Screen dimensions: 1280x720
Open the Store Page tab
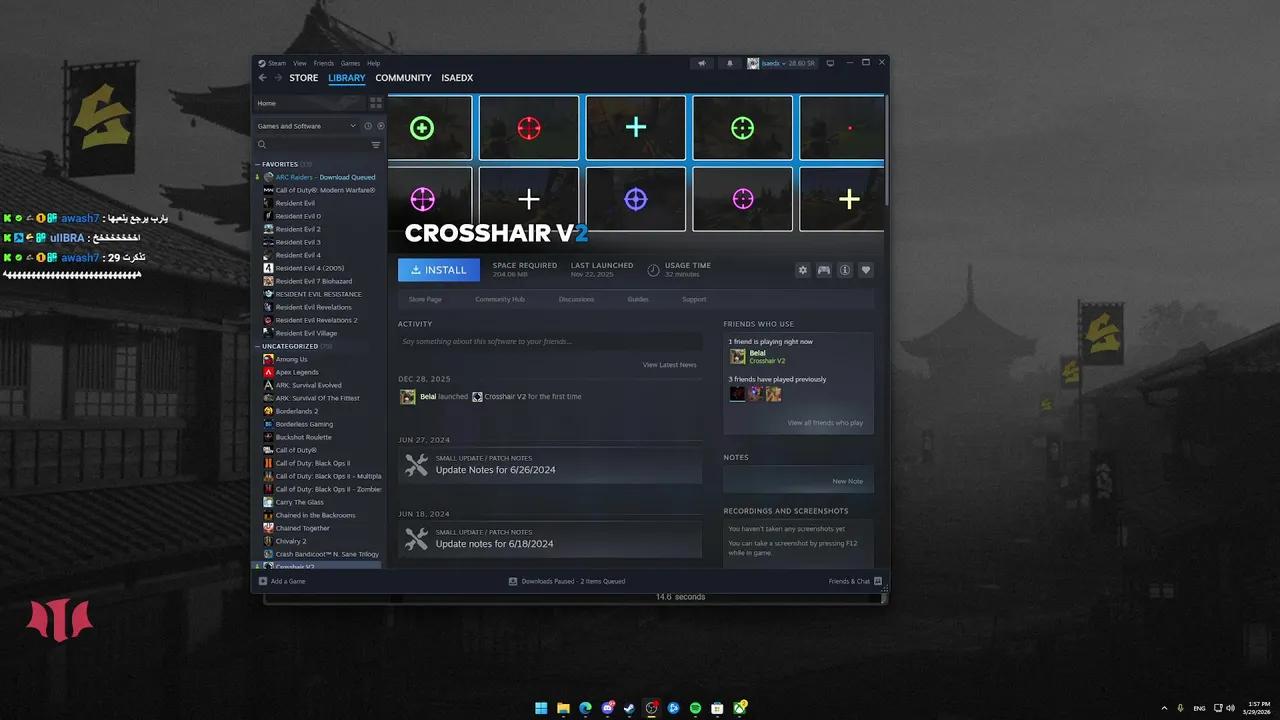425,299
